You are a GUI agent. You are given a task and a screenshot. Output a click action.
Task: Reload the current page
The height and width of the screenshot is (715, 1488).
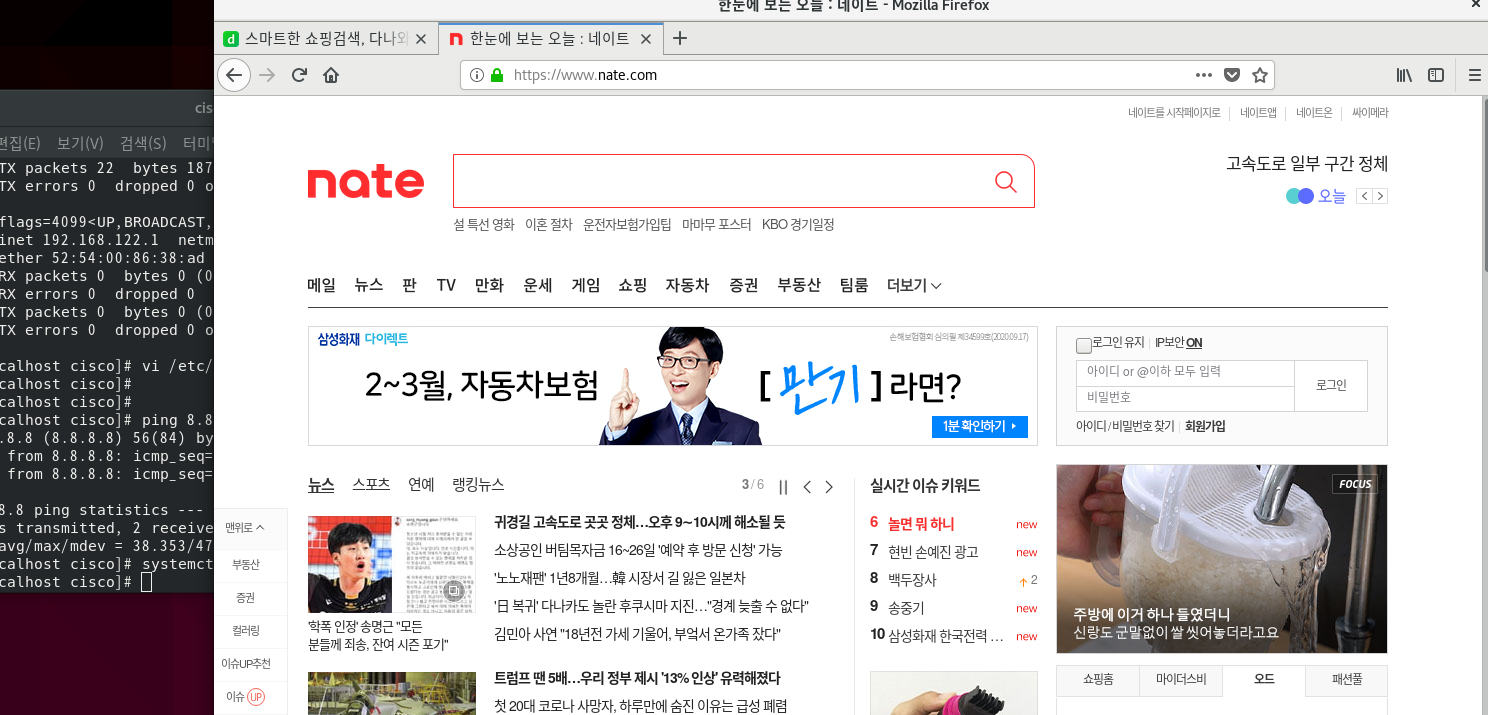[299, 75]
